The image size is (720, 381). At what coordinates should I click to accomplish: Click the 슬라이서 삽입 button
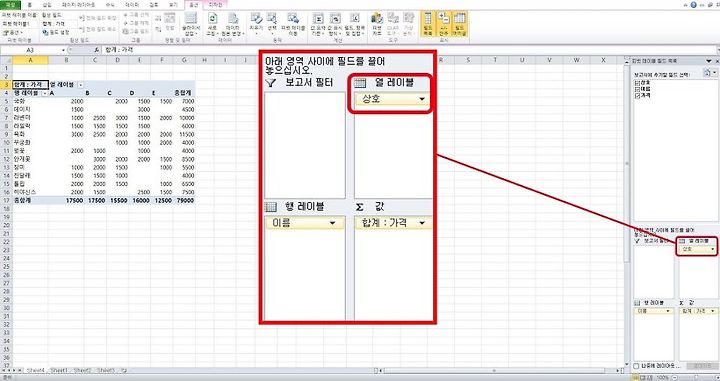coord(191,24)
